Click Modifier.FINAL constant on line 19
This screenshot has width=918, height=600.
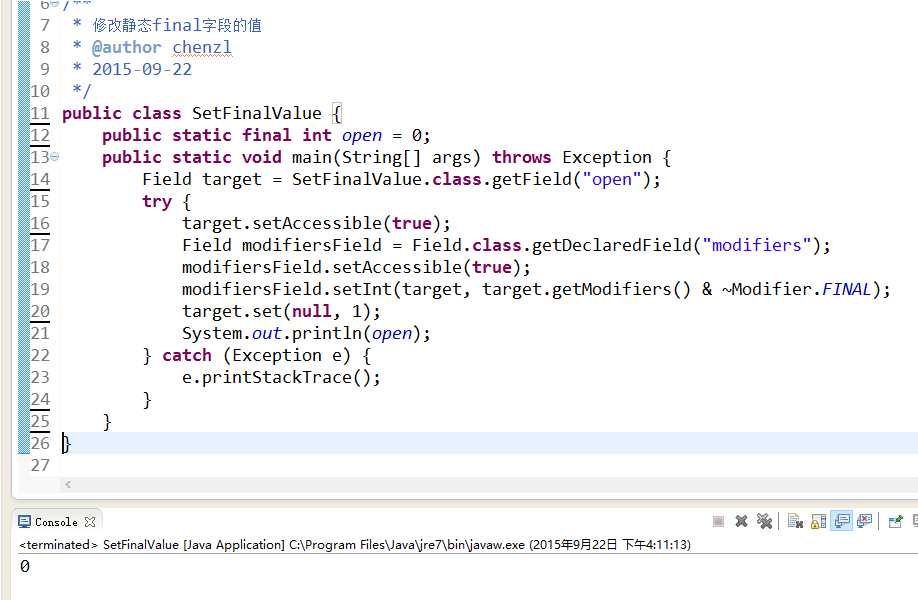click(801, 289)
